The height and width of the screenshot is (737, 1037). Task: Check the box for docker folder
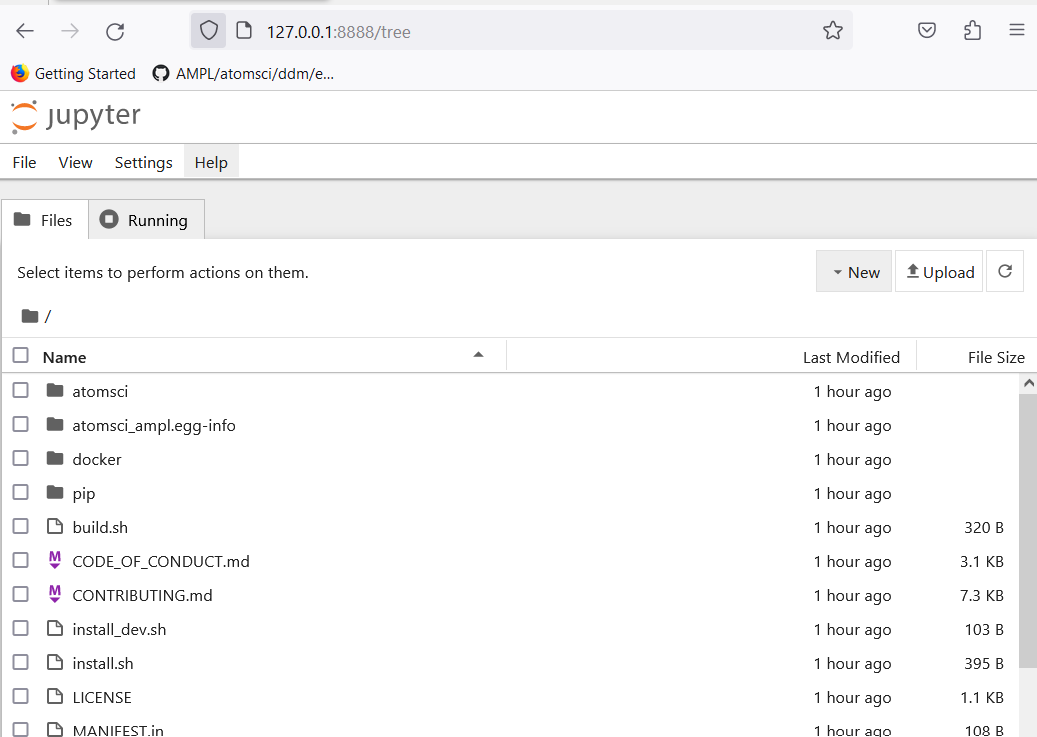pos(21,458)
